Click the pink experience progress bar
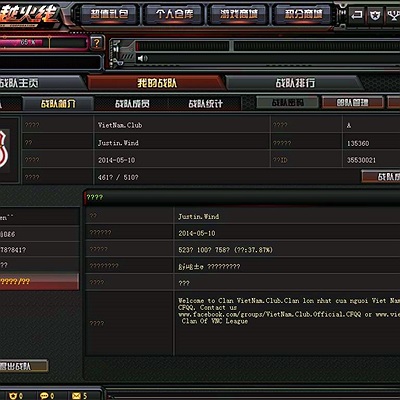 tap(25, 43)
